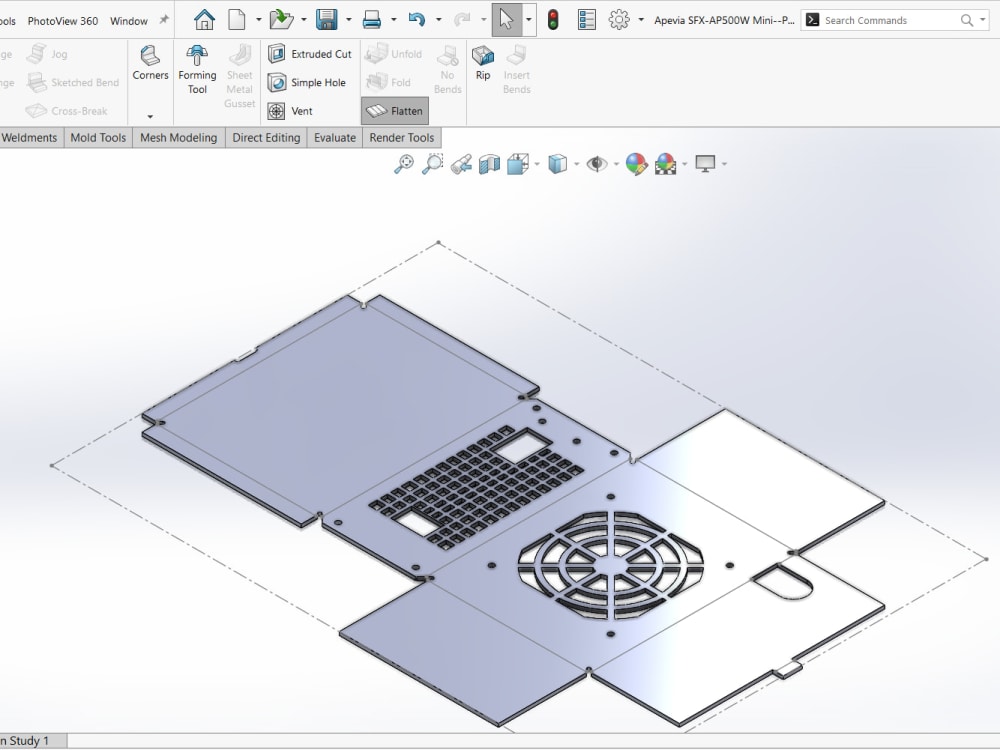Screen dimensions: 1000x750
Task: Click the Apply Scene sphere icon
Action: click(665, 164)
